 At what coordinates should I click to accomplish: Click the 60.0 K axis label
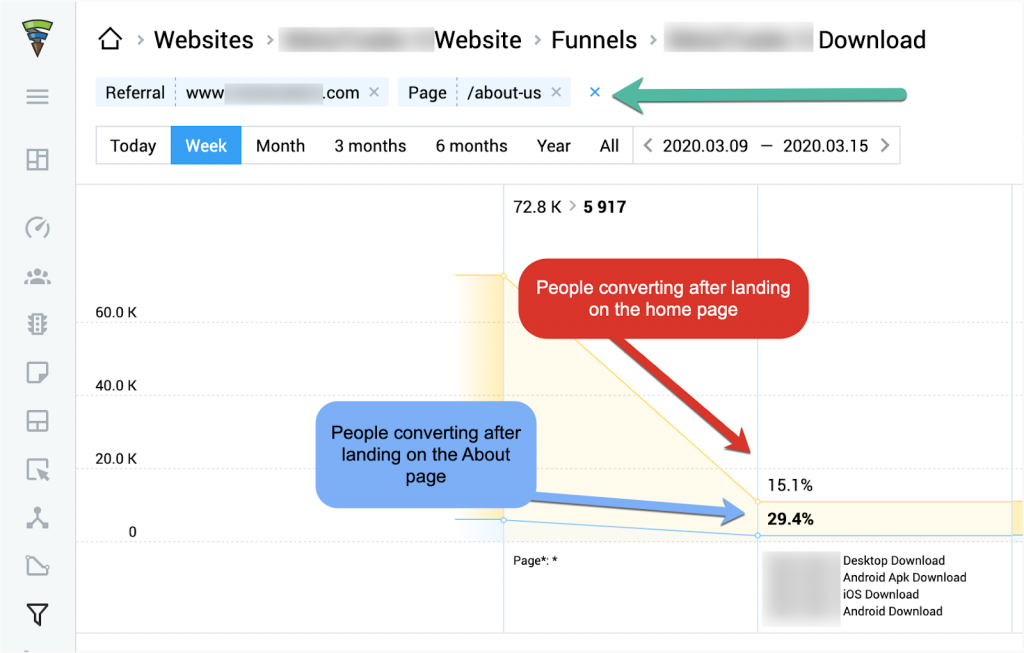coord(116,312)
